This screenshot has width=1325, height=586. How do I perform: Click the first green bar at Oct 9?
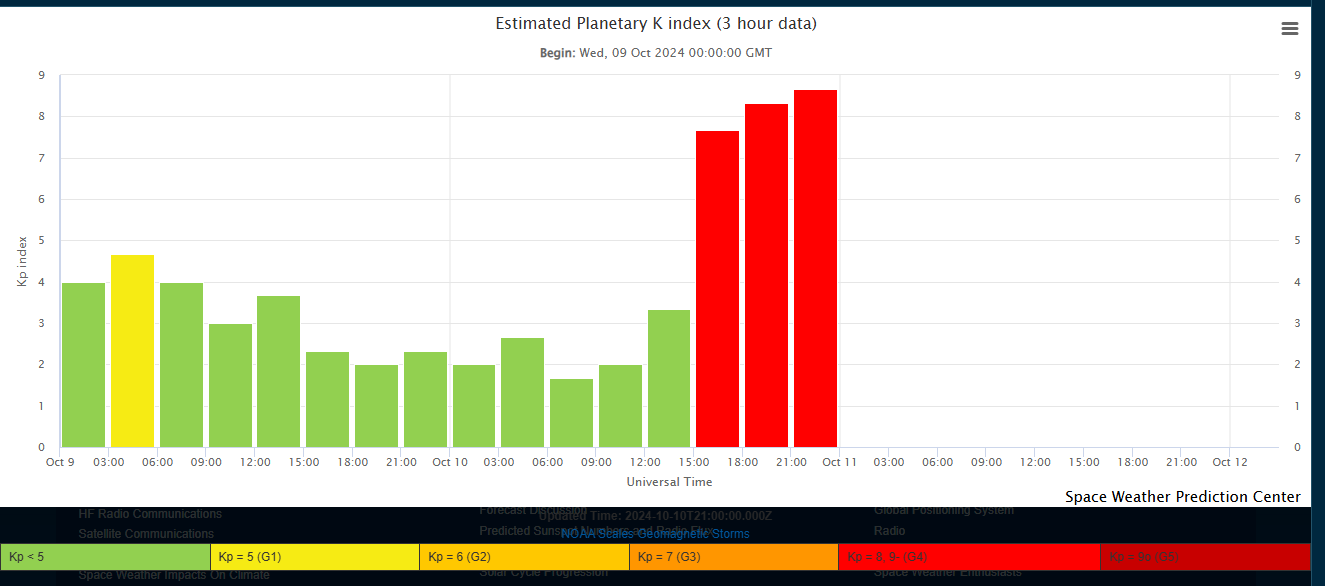pyautogui.click(x=83, y=365)
